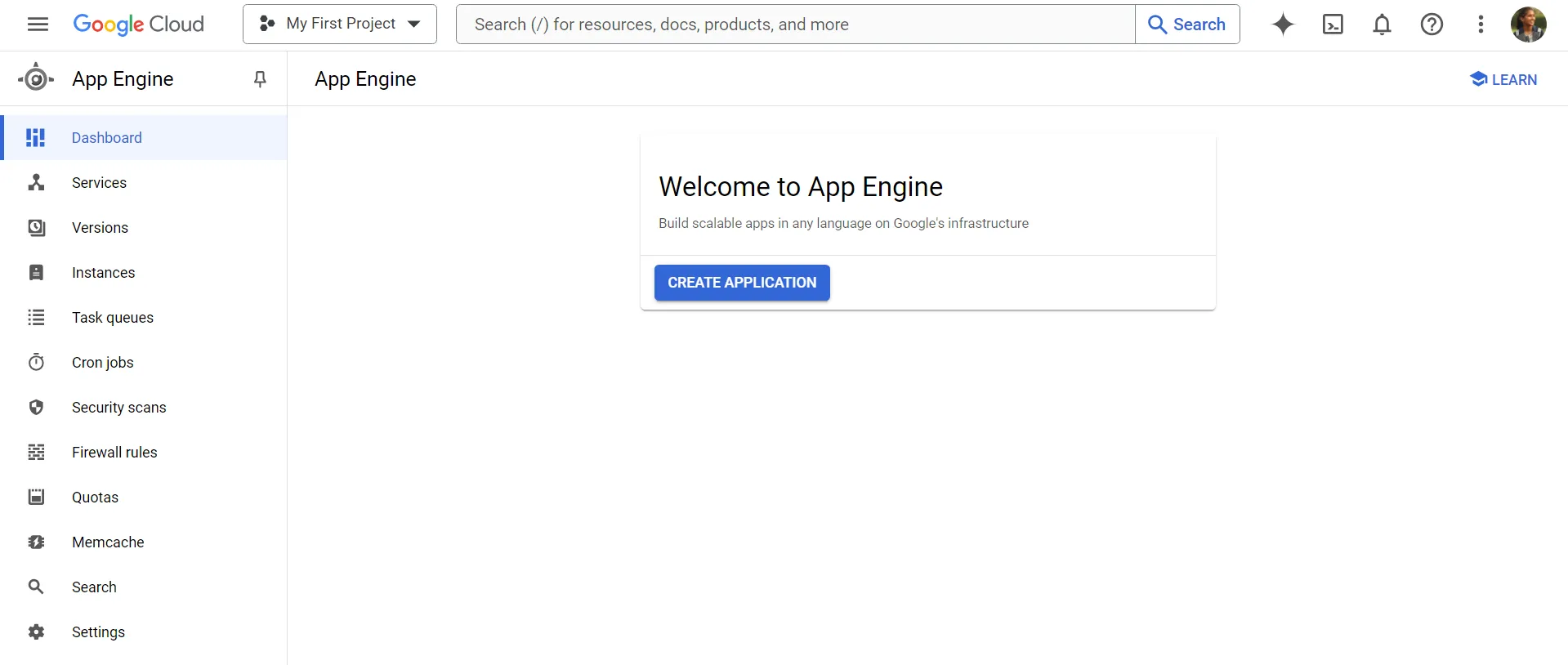Image resolution: width=1568 pixels, height=665 pixels.
Task: Activate Cloud Shell terminal icon
Action: point(1333,25)
